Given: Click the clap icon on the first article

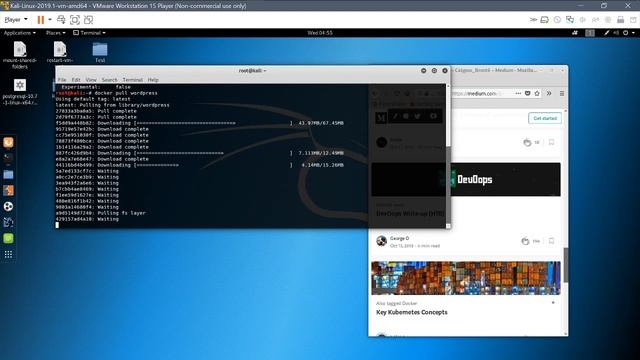Looking at the screenshot, I should [527, 142].
